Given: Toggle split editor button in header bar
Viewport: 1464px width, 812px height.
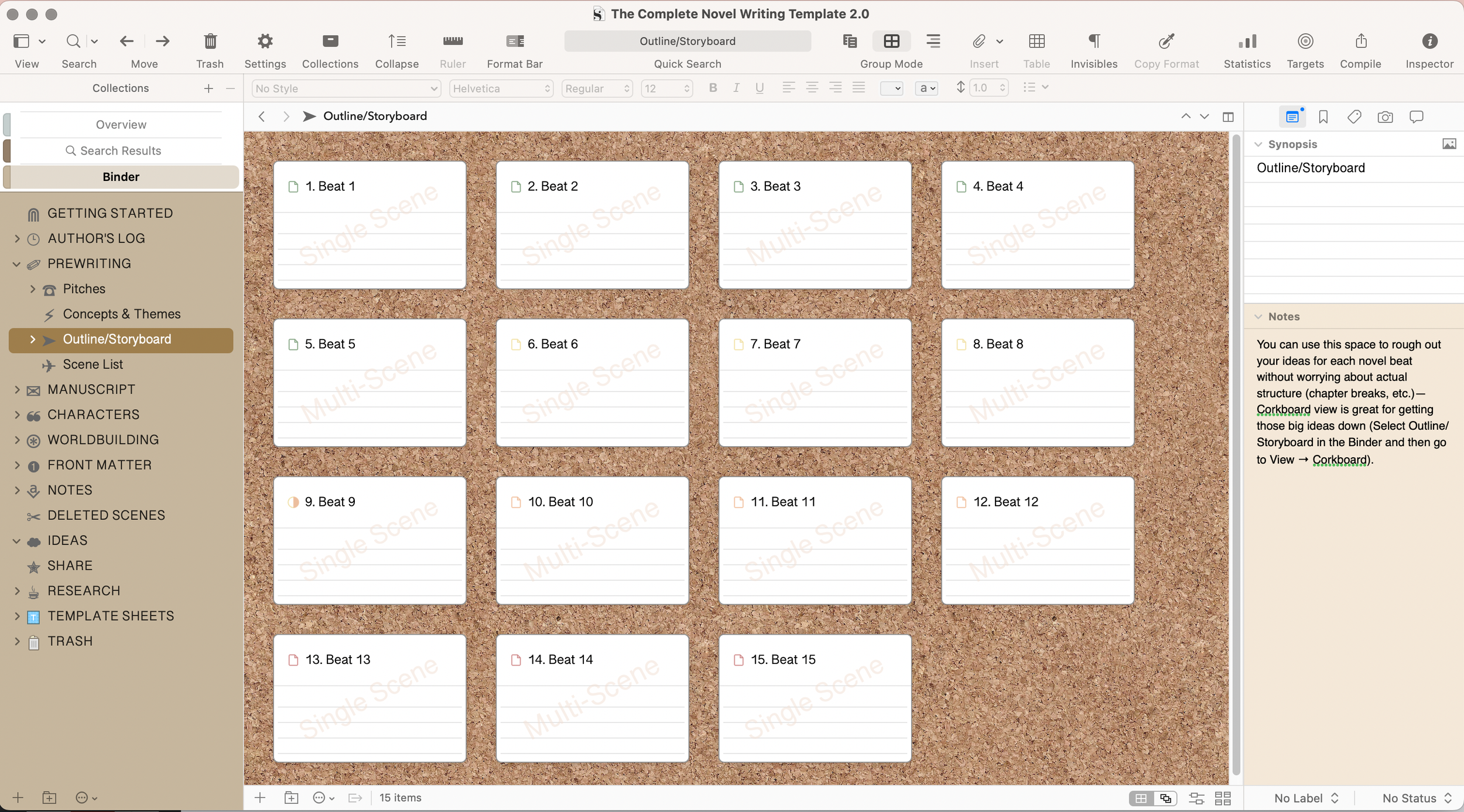Looking at the screenshot, I should (x=1228, y=117).
